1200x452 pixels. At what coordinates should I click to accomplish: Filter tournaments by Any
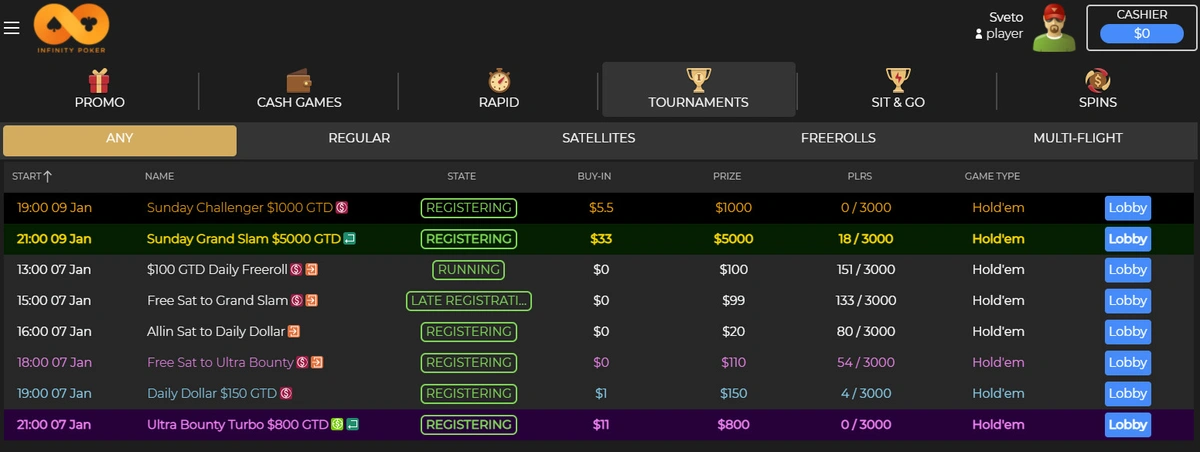tap(120, 139)
